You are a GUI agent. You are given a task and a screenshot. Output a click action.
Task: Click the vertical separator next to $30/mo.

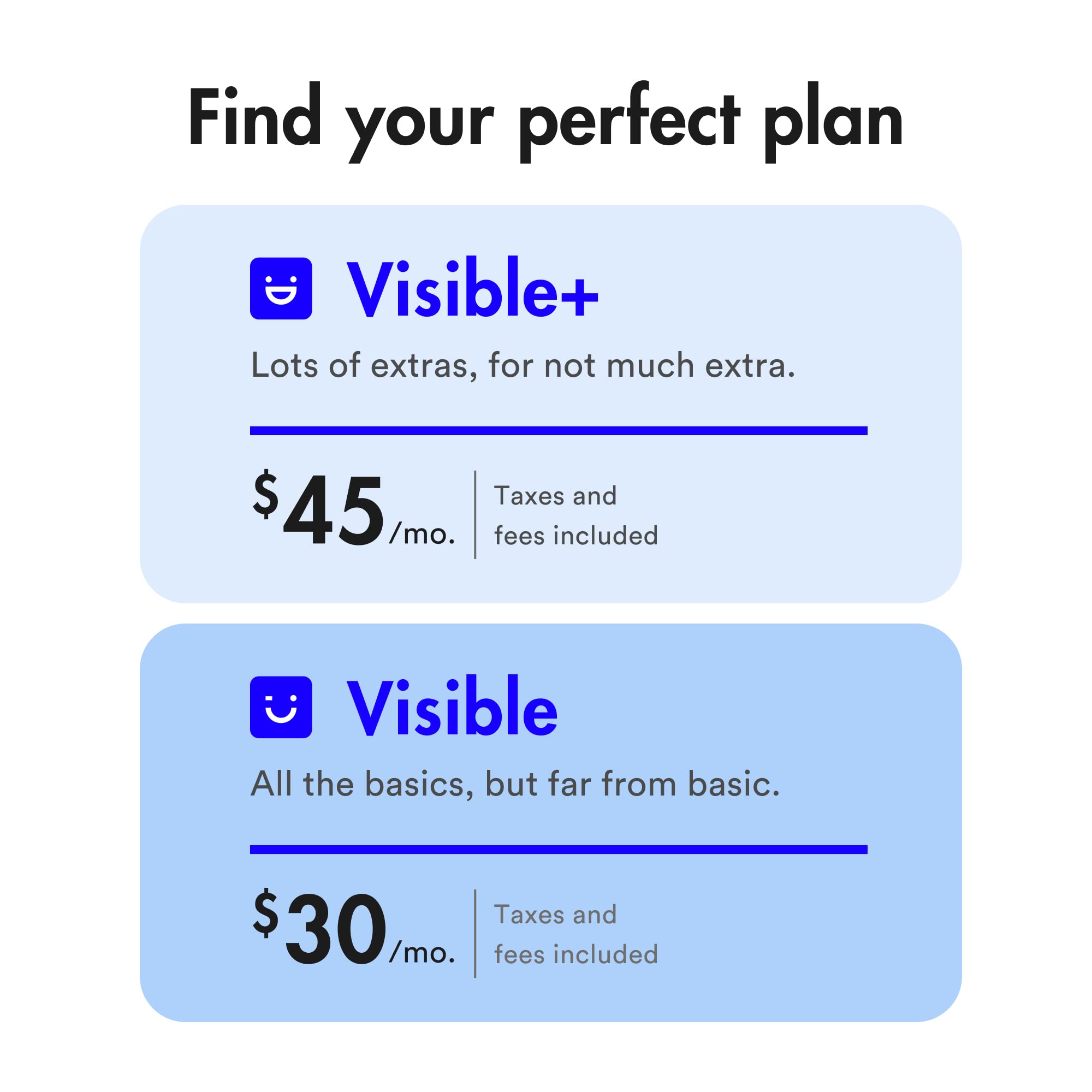475,933
